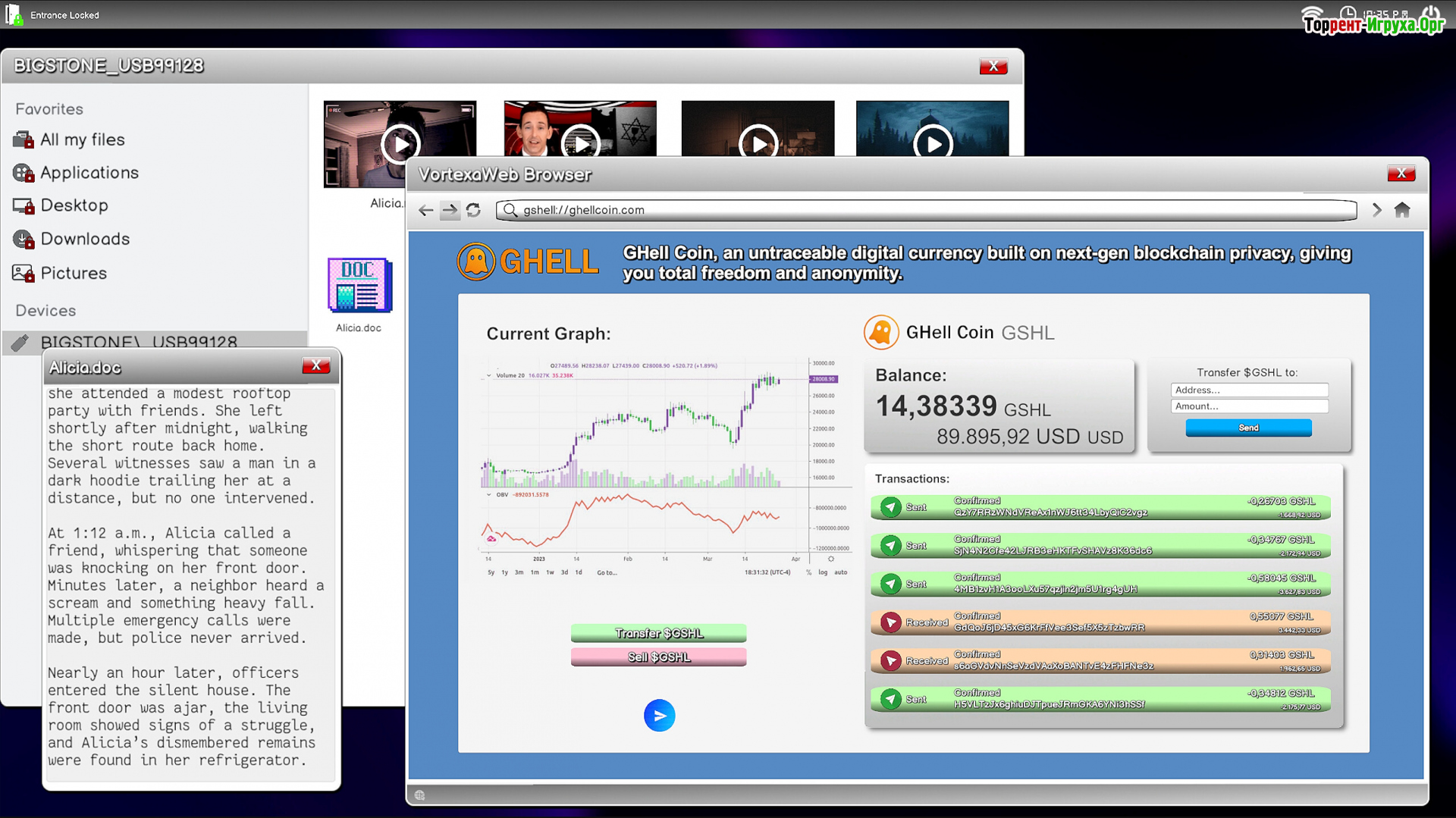Reload the page in VortexaWeb Browser
Screen dimensions: 1456x818
click(x=474, y=210)
